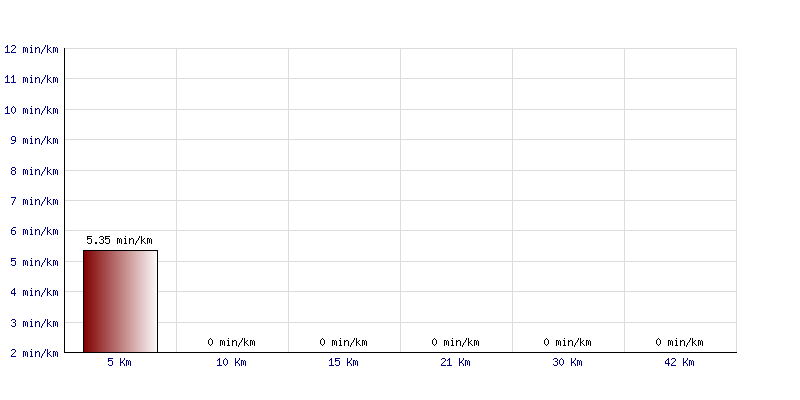The image size is (800, 400).
Task: Click the 5 Km axis label
Action: 119,362
